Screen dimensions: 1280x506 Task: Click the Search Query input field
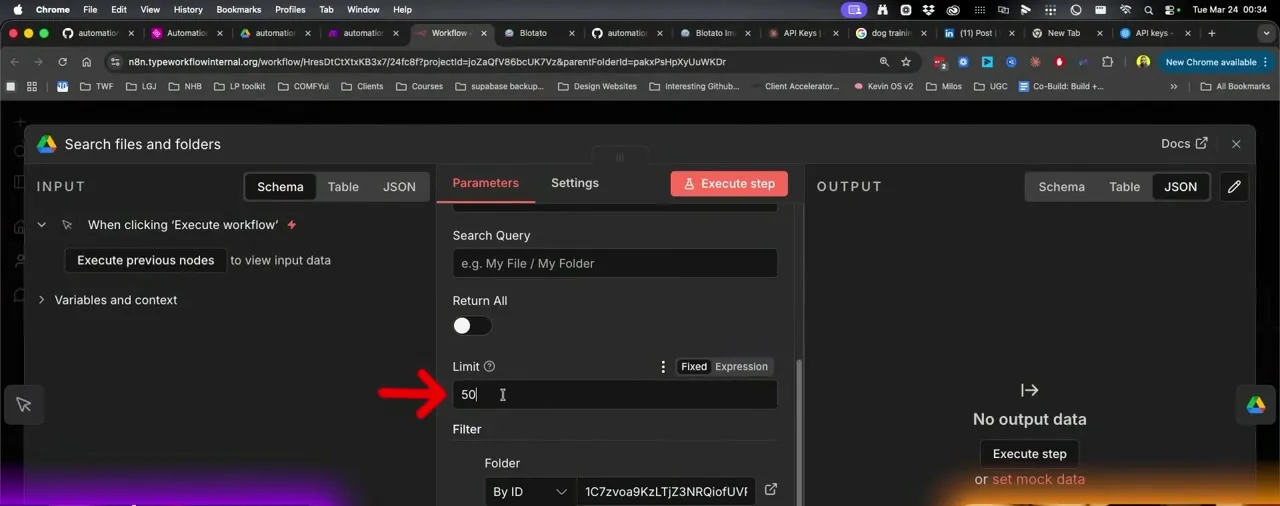pyautogui.click(x=615, y=263)
